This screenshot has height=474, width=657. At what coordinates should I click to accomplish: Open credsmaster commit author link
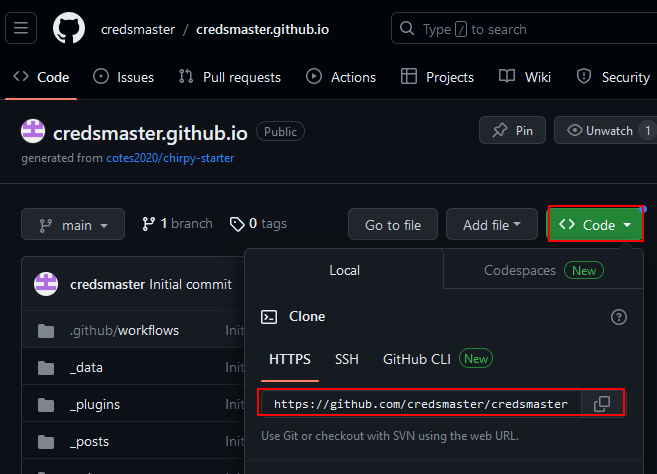(108, 285)
